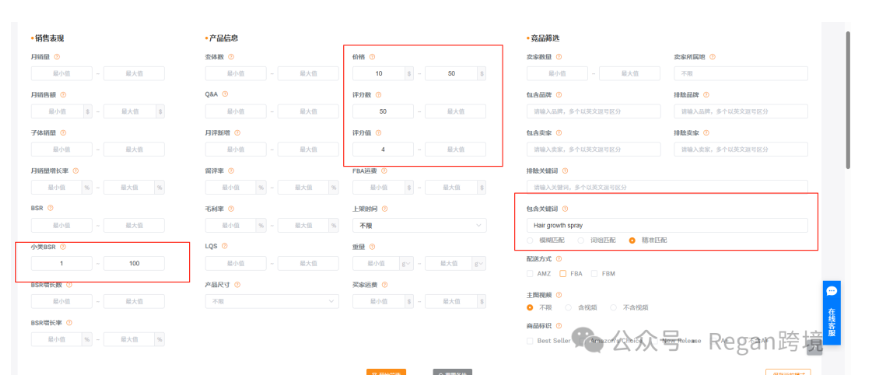Select the 精准匹配 radio option
This screenshot has height=392, width=895.
click(x=632, y=240)
